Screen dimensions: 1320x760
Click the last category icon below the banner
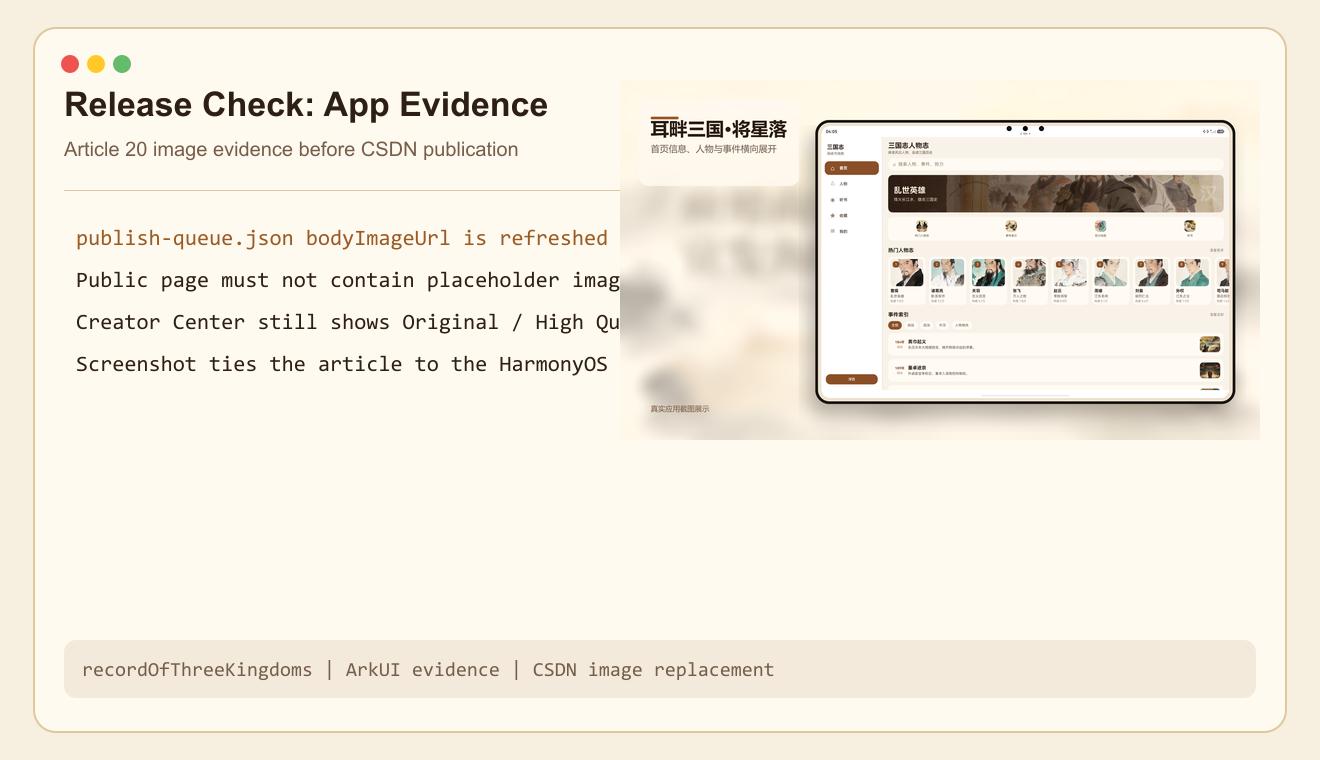pos(1190,226)
